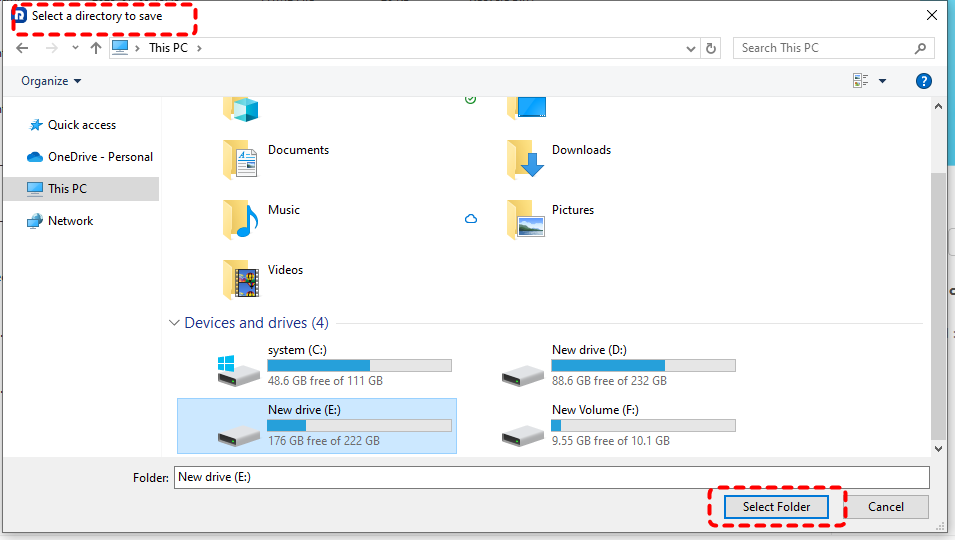This screenshot has height=540, width=955.
Task: Click the Forward navigation arrow
Action: click(52, 48)
